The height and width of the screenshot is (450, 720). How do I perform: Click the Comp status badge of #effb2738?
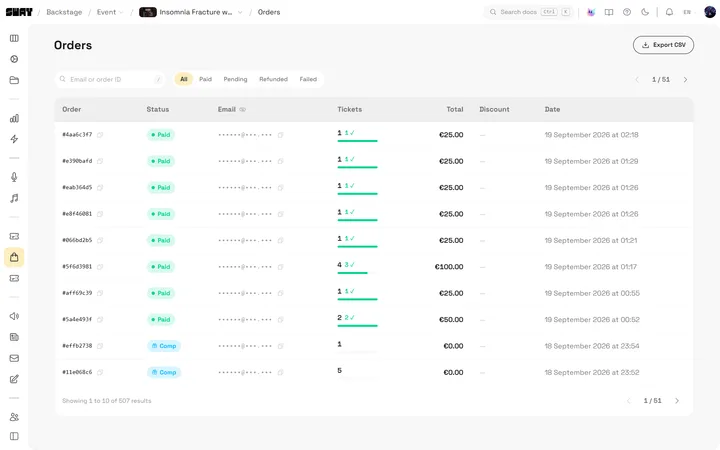[164, 346]
